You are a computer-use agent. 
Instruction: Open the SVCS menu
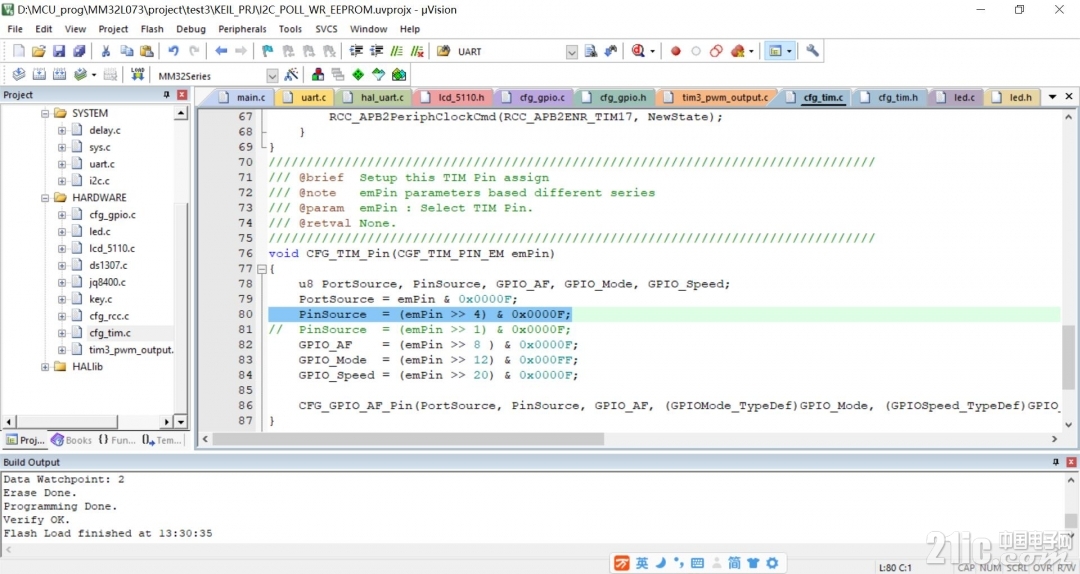(326, 29)
